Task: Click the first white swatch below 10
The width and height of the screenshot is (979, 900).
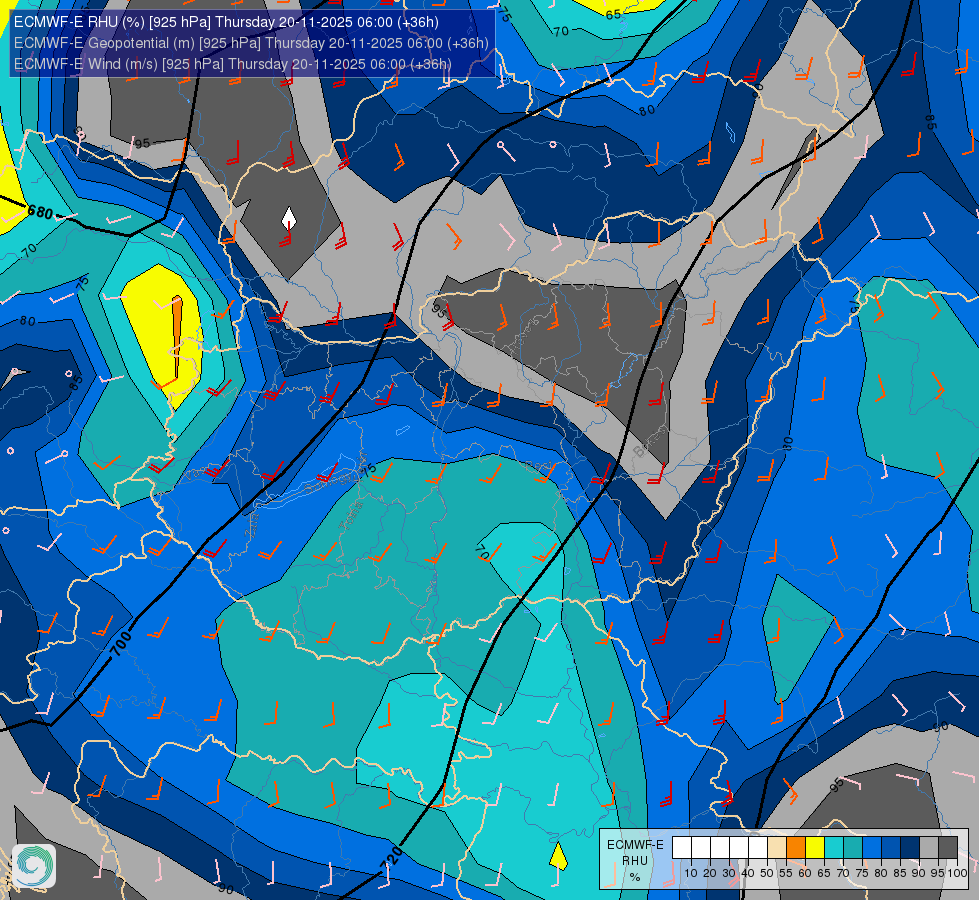Action: click(x=682, y=848)
